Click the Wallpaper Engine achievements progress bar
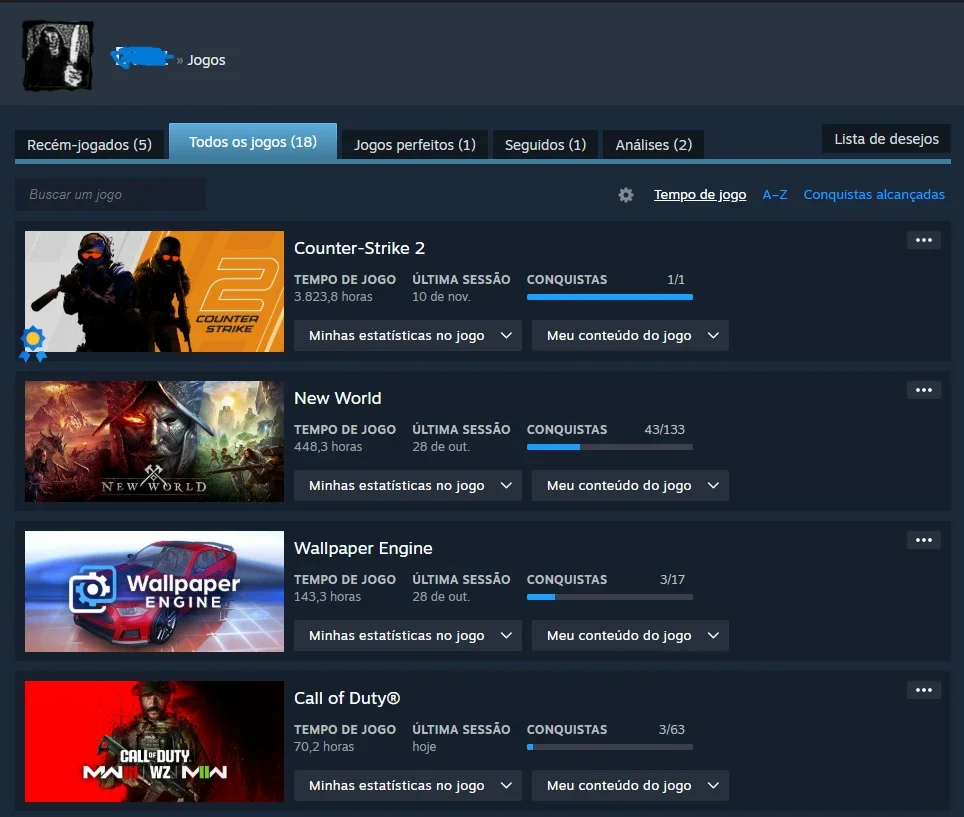Image resolution: width=964 pixels, height=817 pixels. (x=610, y=597)
